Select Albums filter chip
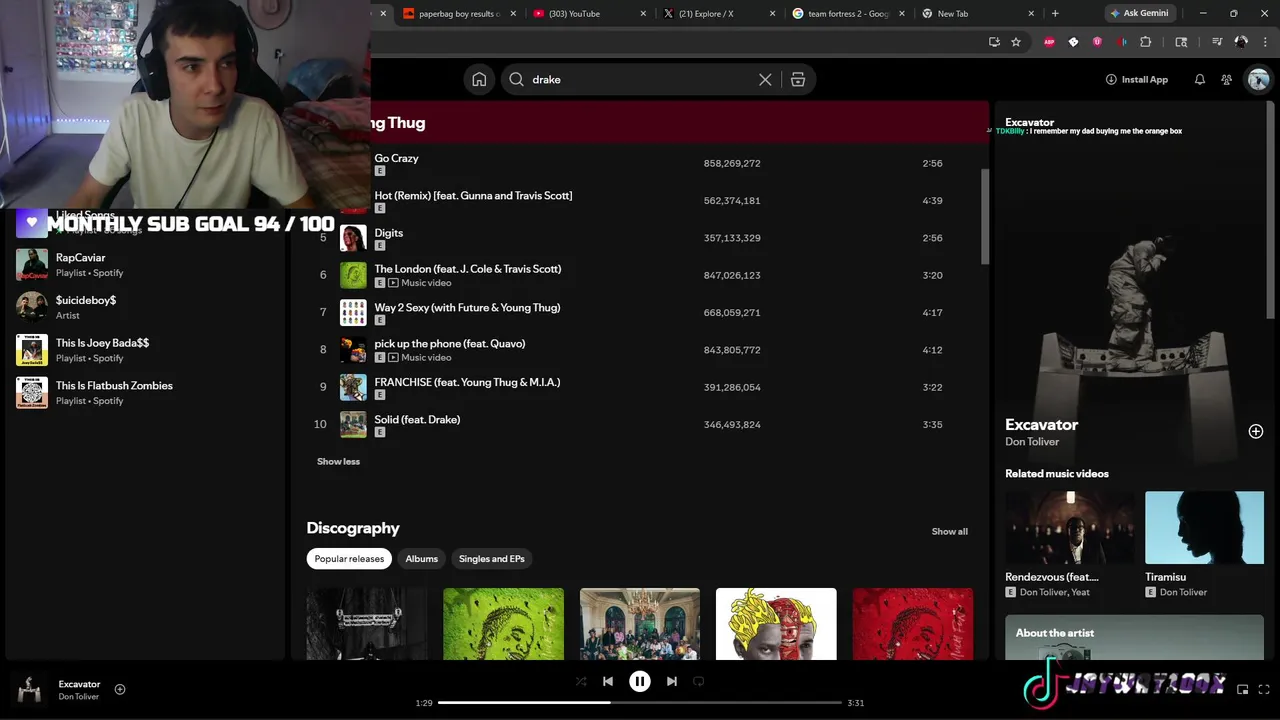This screenshot has height=720, width=1280. tap(421, 558)
